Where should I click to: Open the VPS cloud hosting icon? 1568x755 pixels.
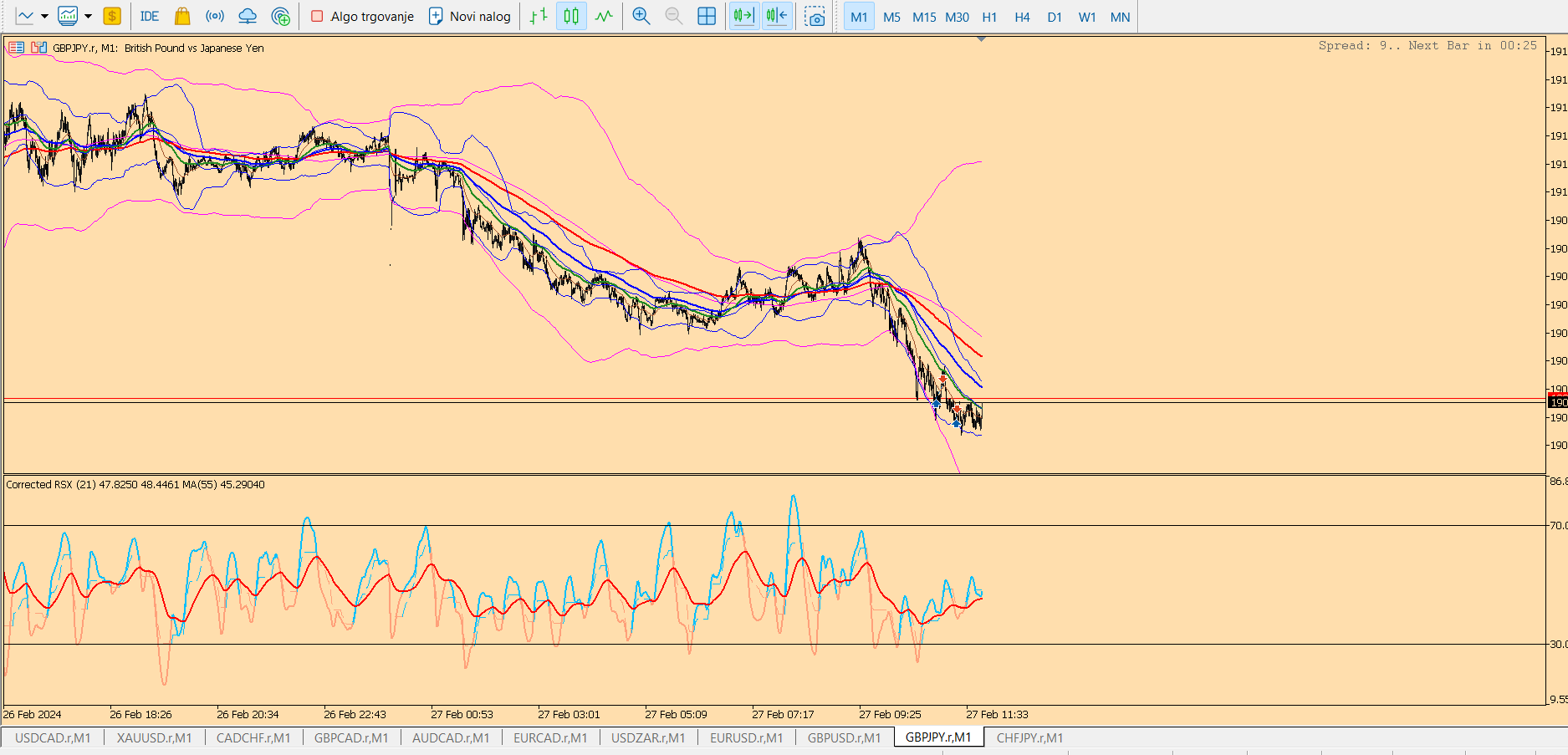pos(248,16)
